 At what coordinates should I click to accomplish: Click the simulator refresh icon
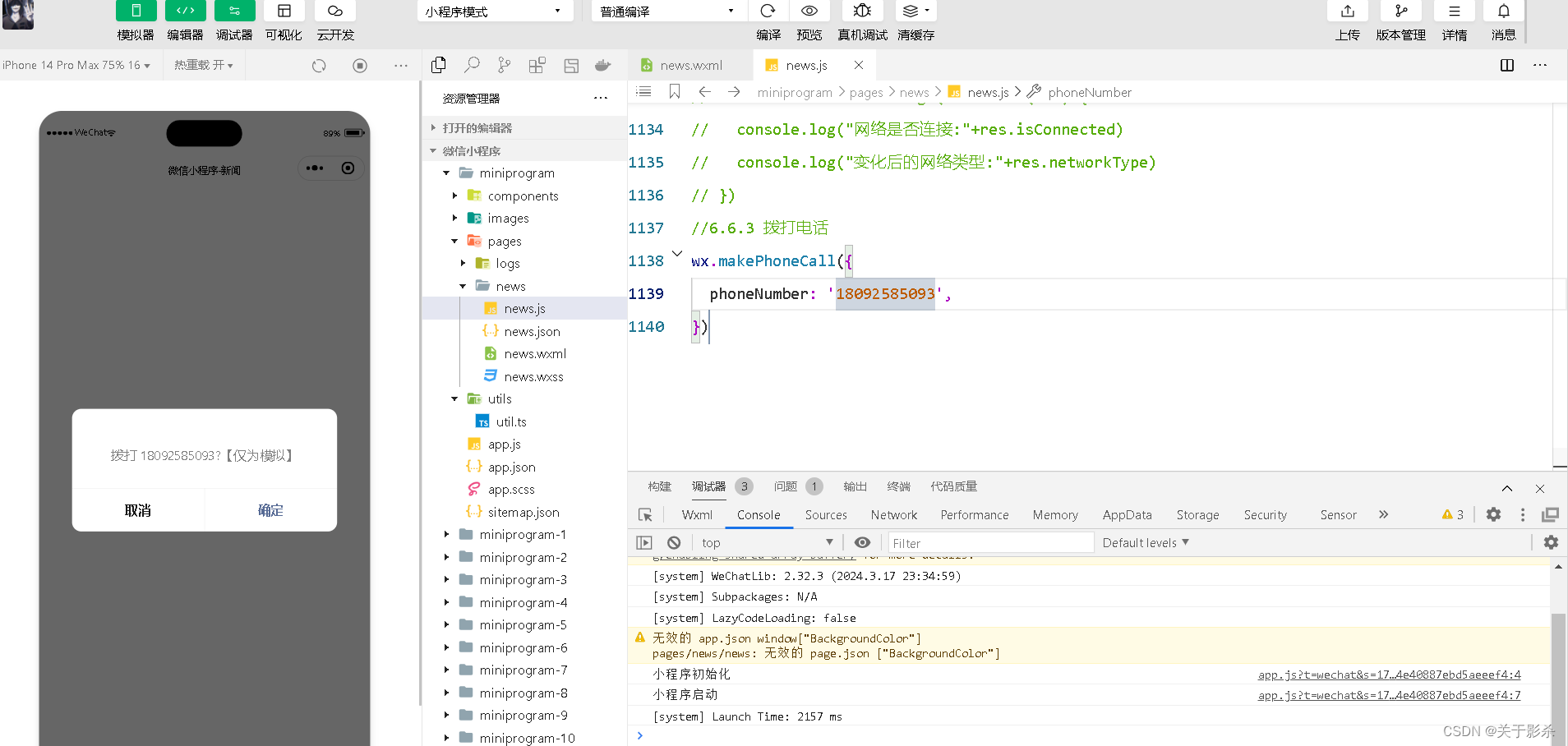coord(319,66)
